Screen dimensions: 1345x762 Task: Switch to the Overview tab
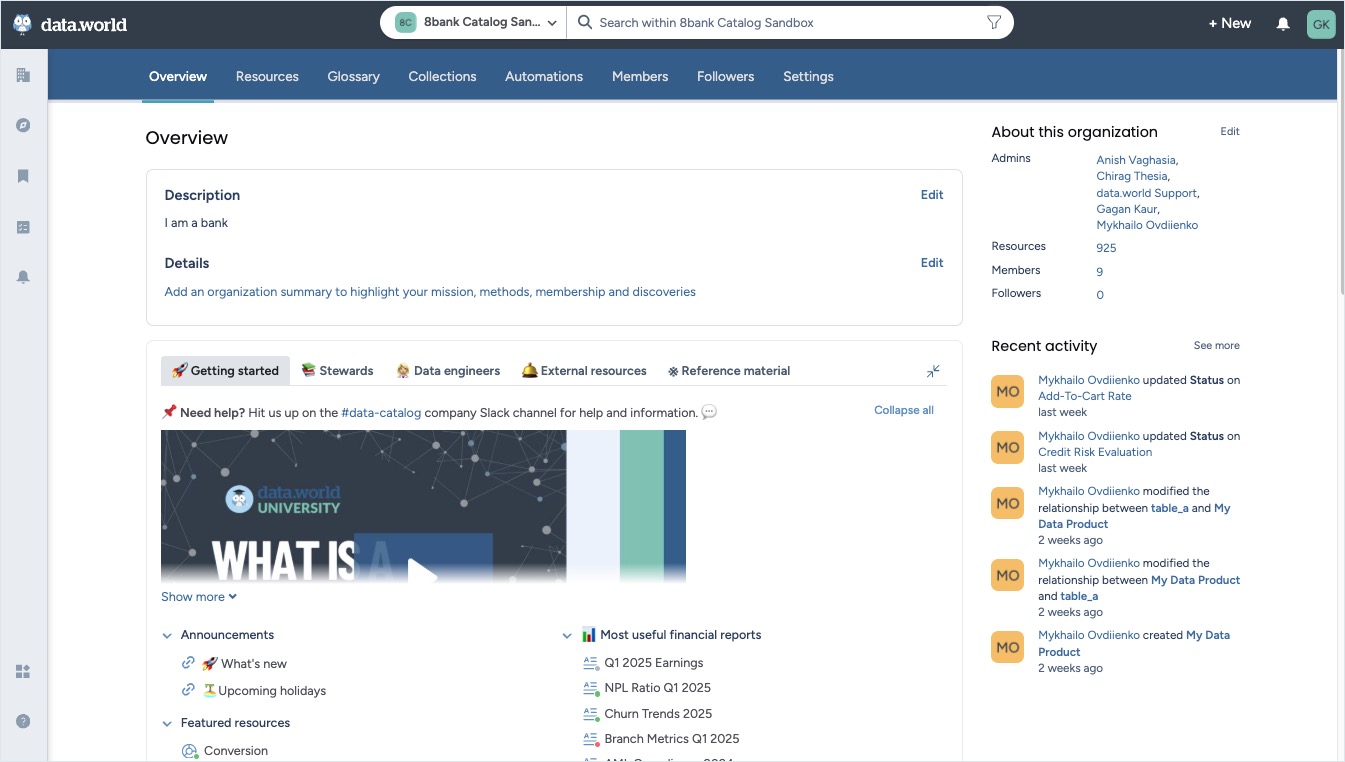click(178, 76)
